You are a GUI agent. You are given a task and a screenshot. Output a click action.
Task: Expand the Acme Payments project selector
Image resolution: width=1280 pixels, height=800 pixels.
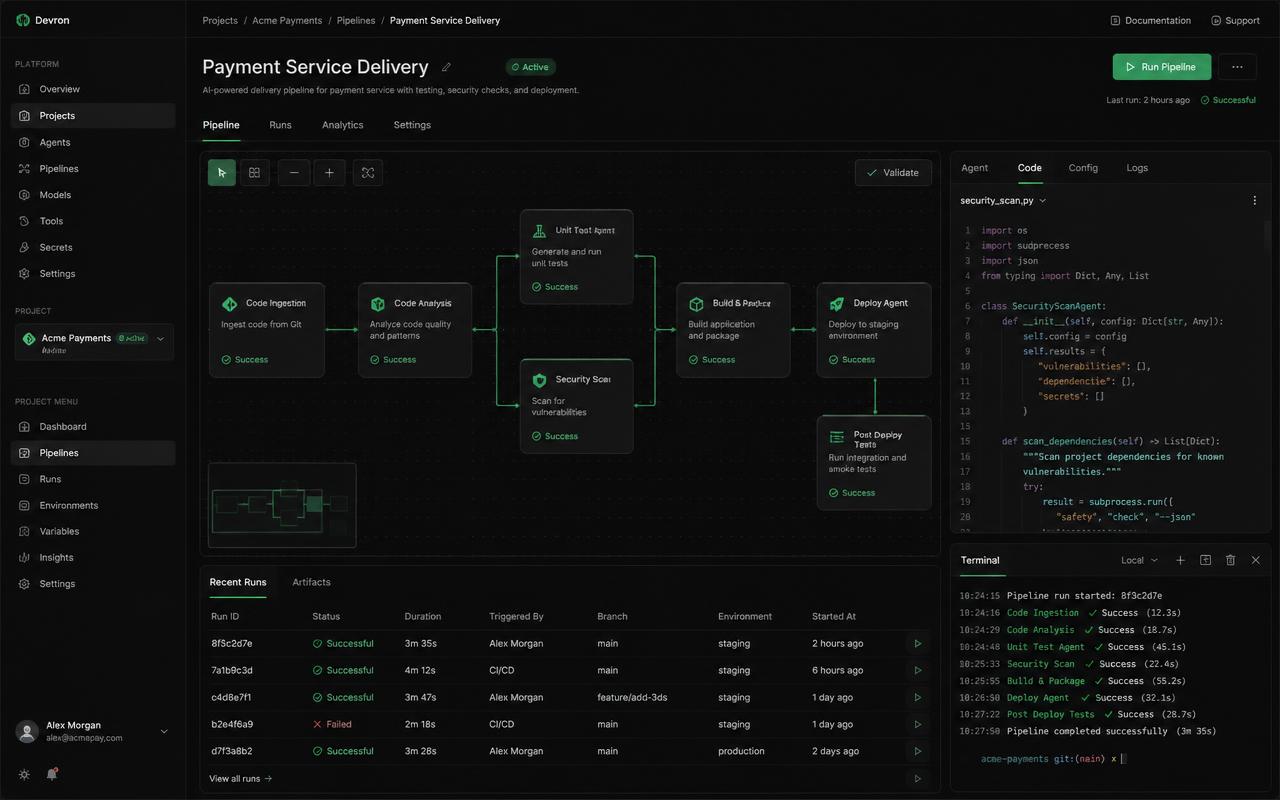pos(93,341)
